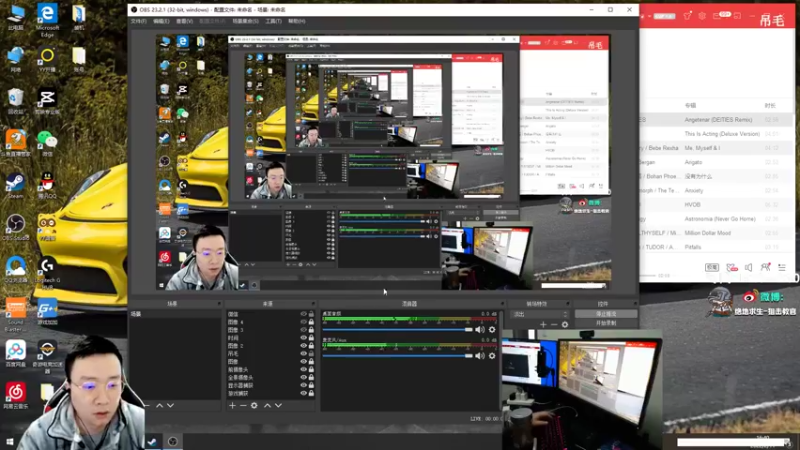This screenshot has width=800, height=450.
Task: Remove the selected source with the minus icon
Action: (243, 406)
